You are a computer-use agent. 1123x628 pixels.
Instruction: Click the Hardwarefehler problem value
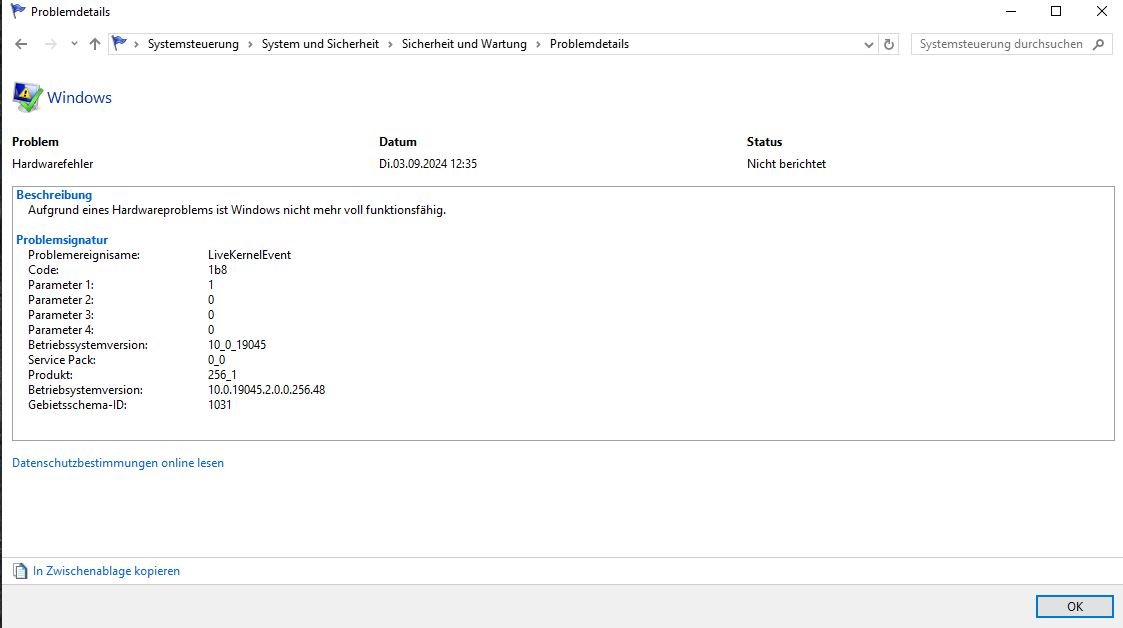point(52,164)
